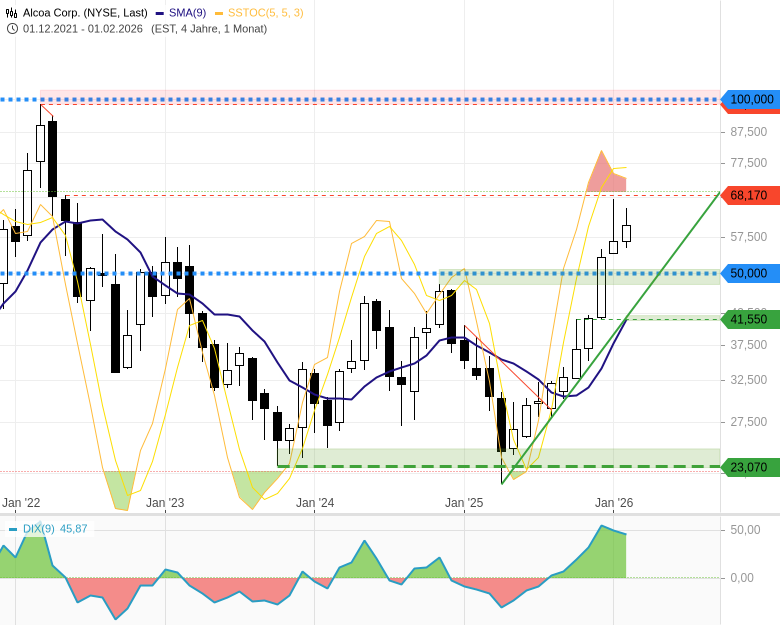The image size is (780, 625).
Task: Click the blue SMA(9) legend marker
Action: (x=160, y=13)
